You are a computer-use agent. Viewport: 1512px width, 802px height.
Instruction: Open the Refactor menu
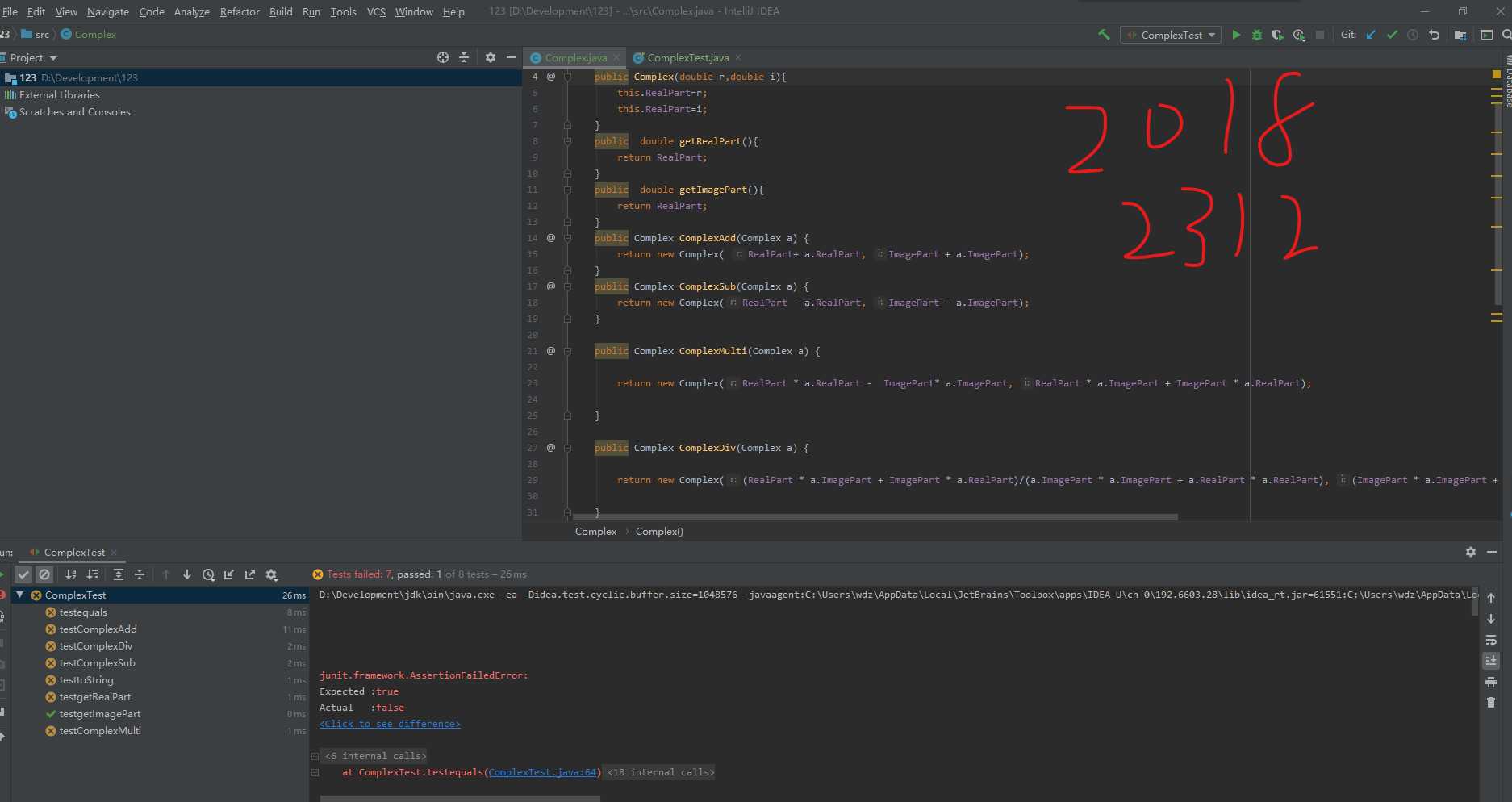240,11
